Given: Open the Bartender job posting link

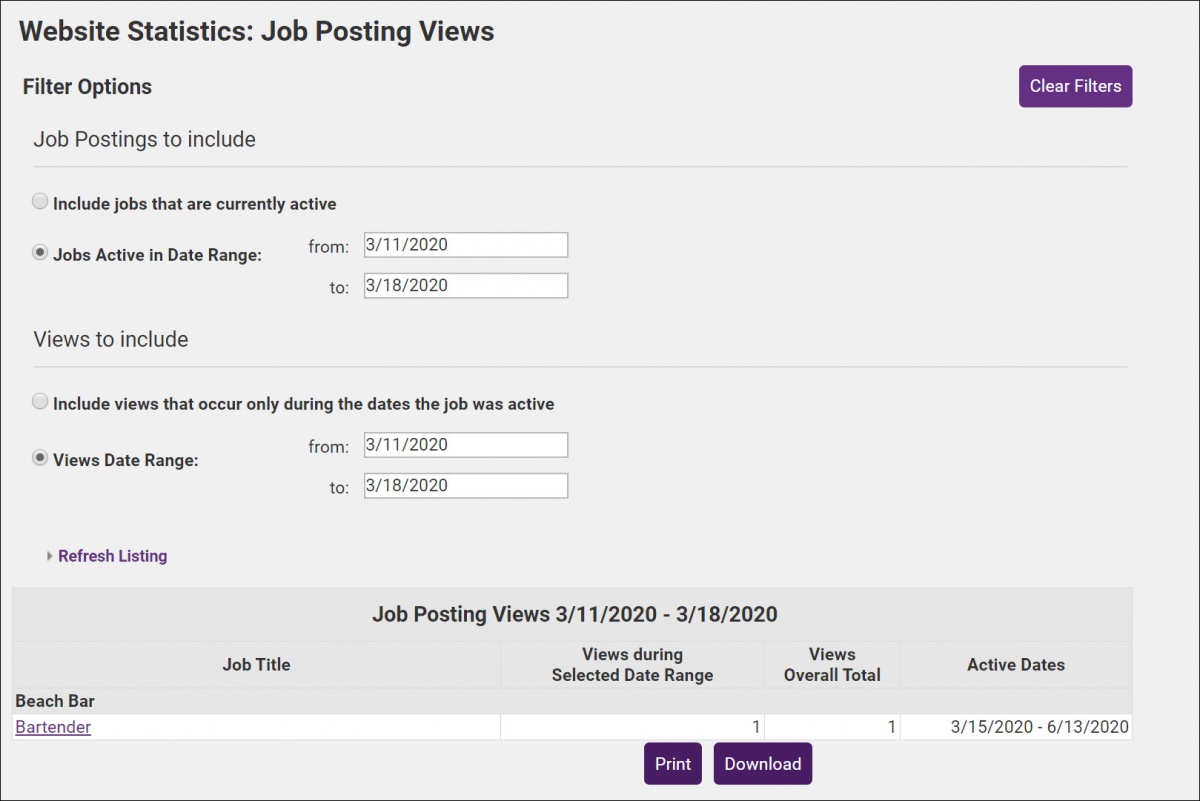Looking at the screenshot, I should point(53,727).
